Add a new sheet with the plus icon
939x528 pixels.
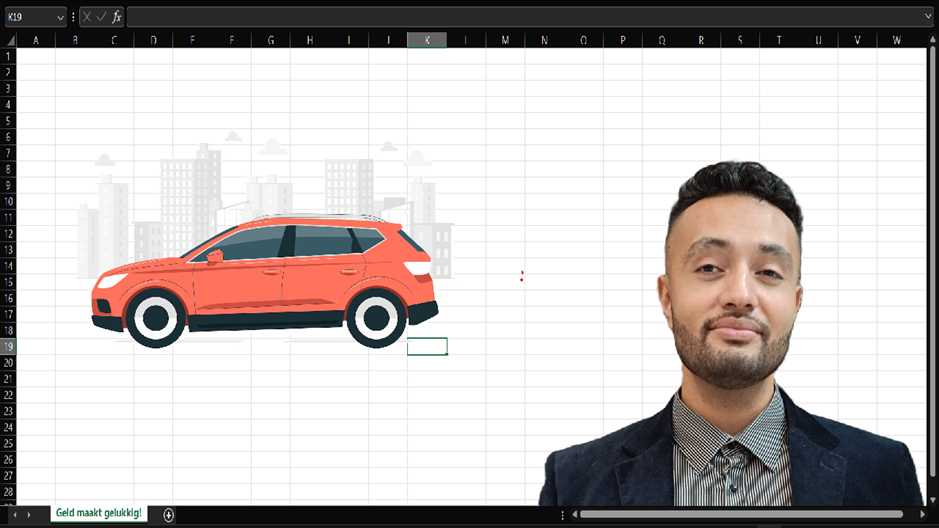point(169,514)
